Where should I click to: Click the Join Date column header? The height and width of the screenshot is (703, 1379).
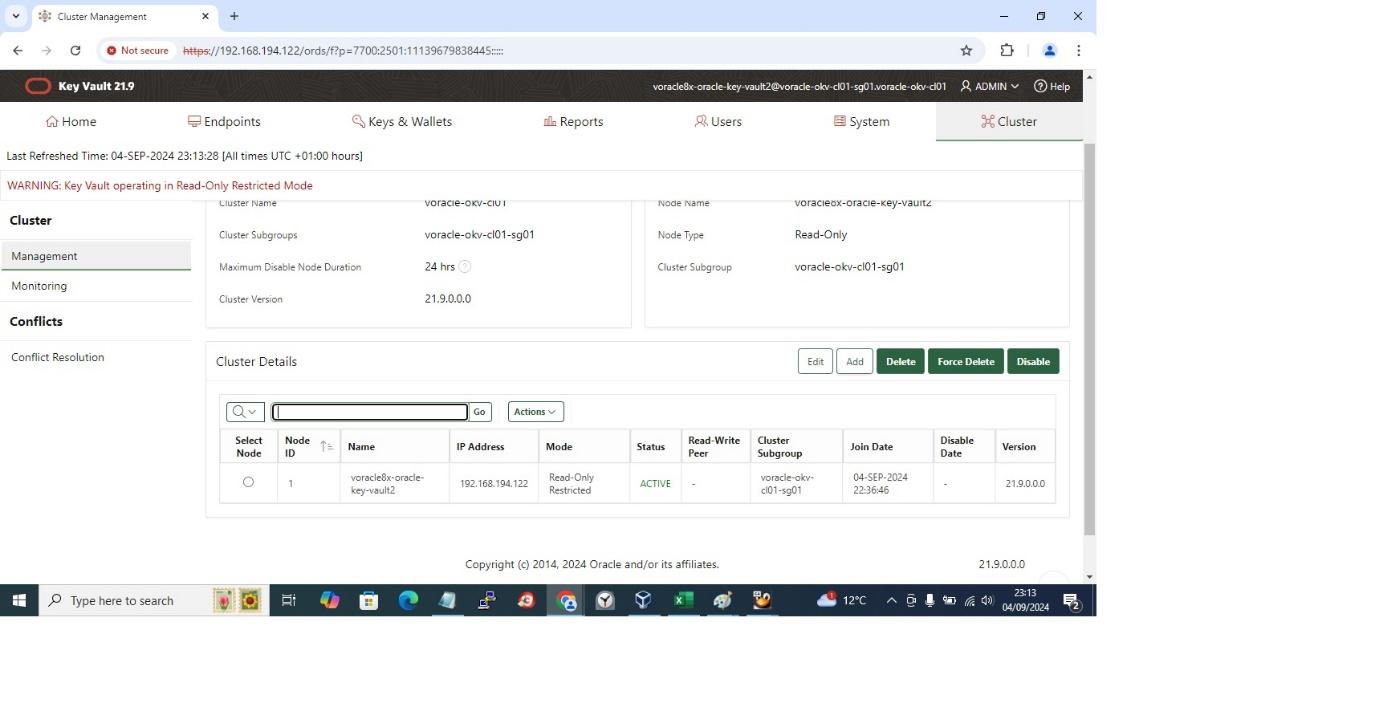(x=871, y=447)
